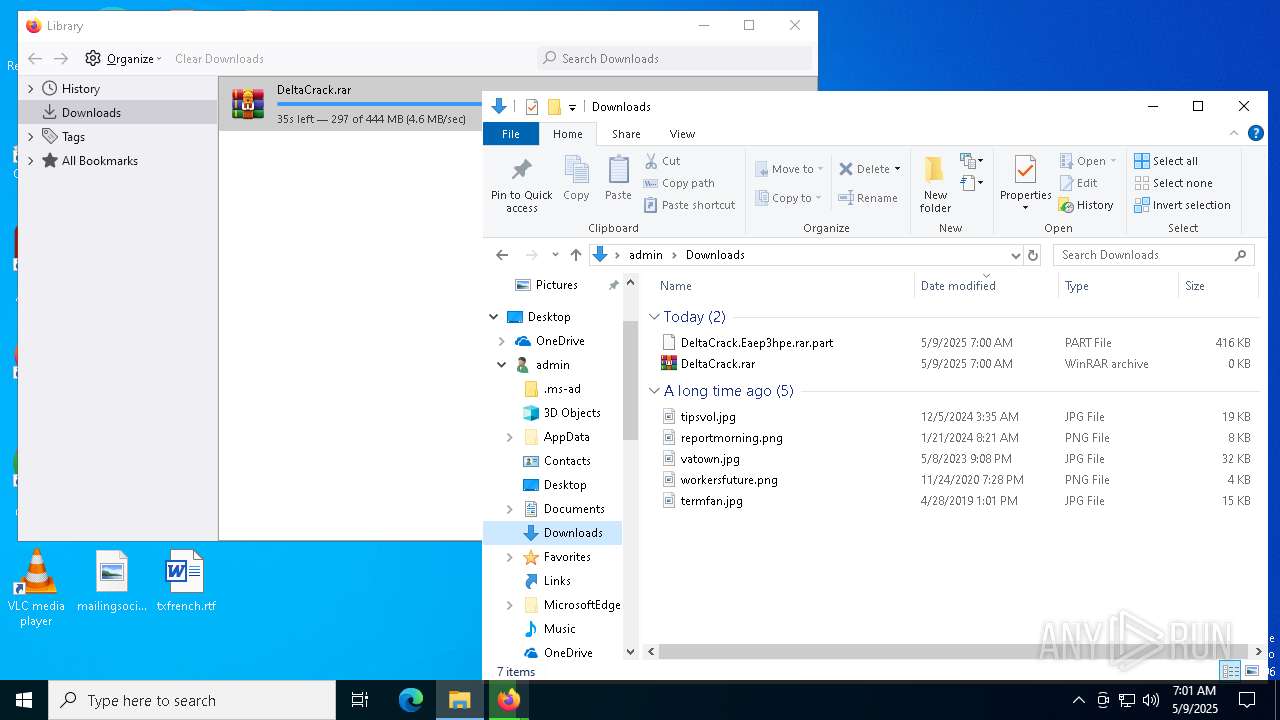Expand the OneDrive tree node
Image resolution: width=1280 pixels, height=720 pixels.
(x=502, y=341)
